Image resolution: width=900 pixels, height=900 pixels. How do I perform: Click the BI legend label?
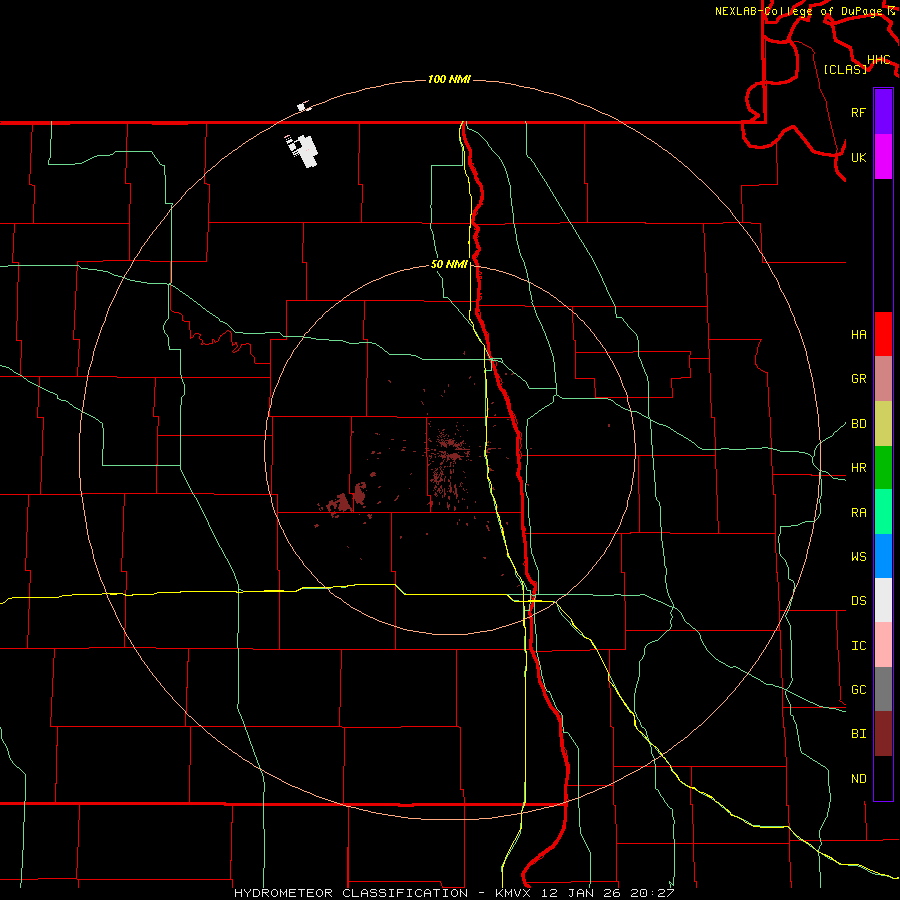(x=858, y=734)
